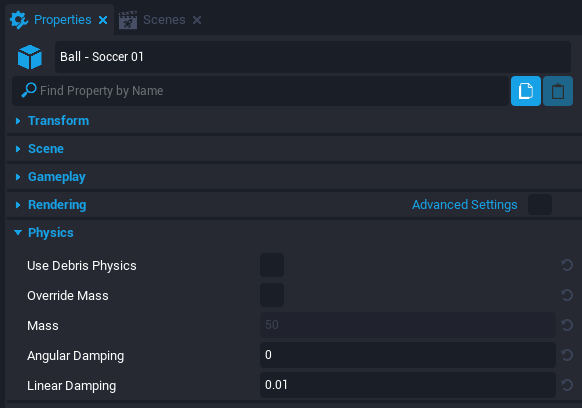Reset Use Debris Physics to default

pyautogui.click(x=567, y=265)
